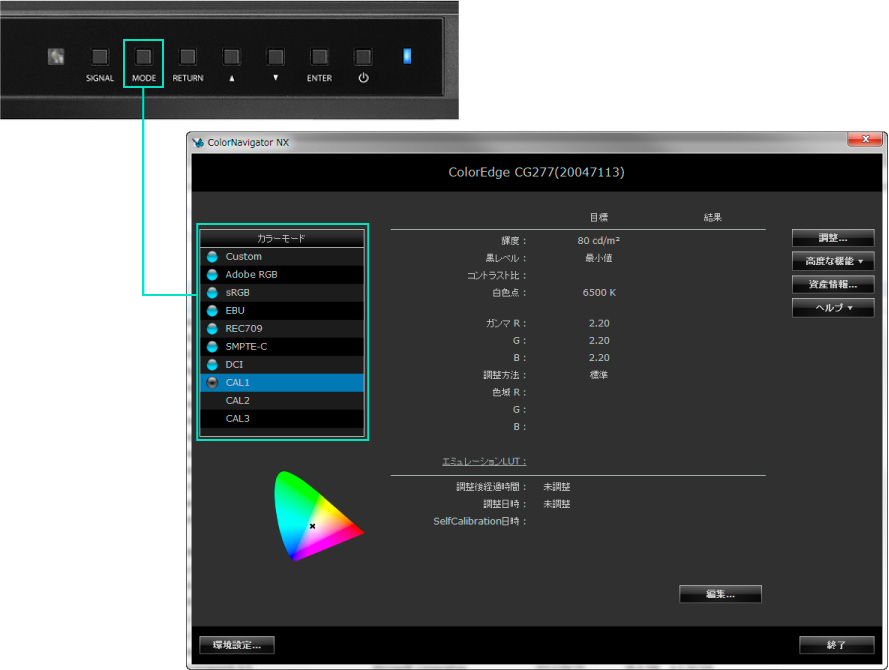Click the 6500 K white point value
The width and height of the screenshot is (889, 670).
click(599, 293)
